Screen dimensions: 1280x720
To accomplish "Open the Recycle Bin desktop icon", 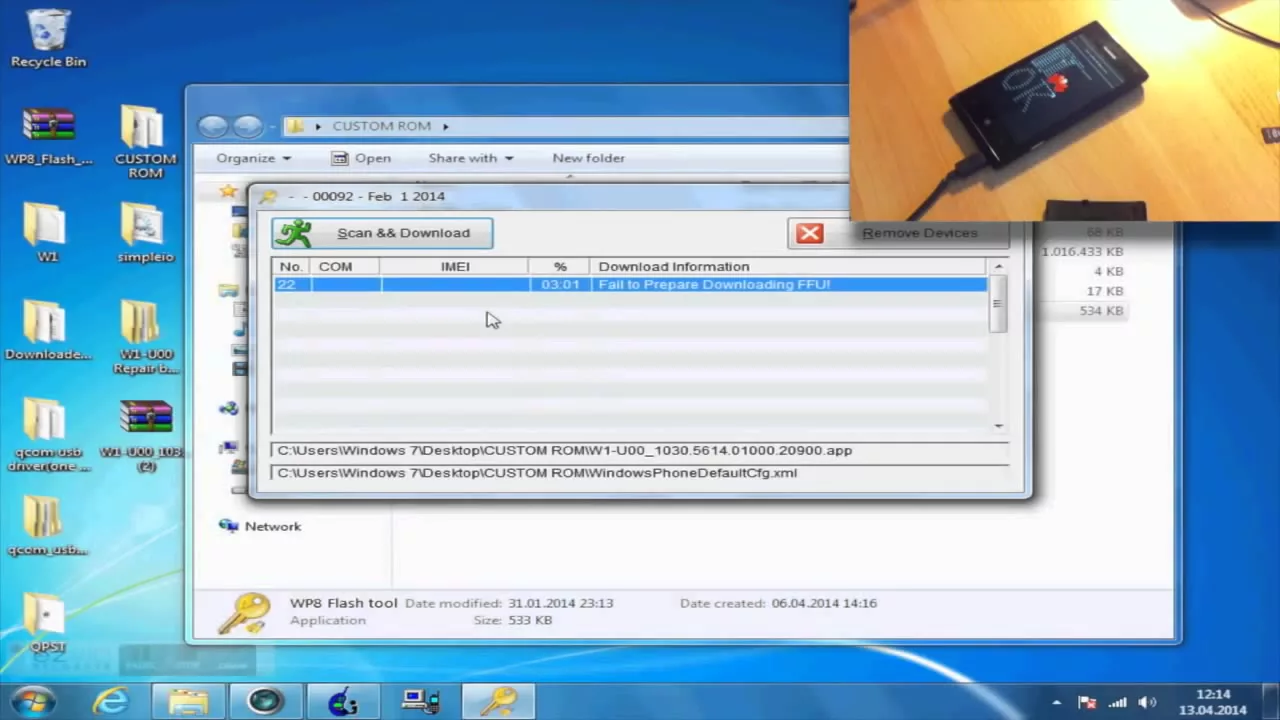I will [x=48, y=38].
